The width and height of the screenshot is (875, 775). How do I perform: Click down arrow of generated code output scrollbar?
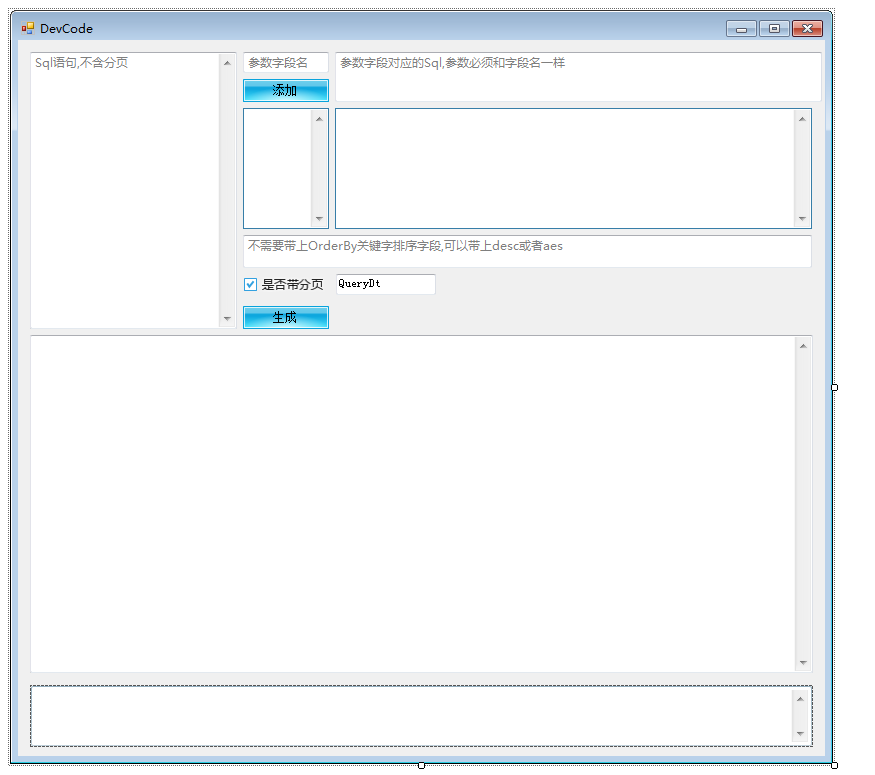(803, 663)
